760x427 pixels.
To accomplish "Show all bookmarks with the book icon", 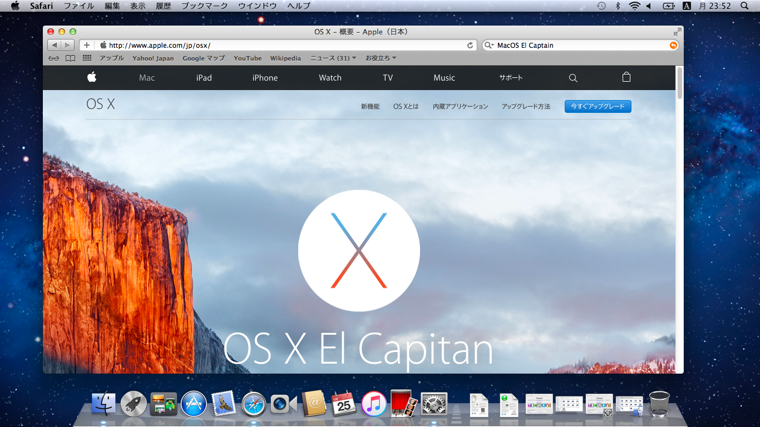I will coord(70,58).
